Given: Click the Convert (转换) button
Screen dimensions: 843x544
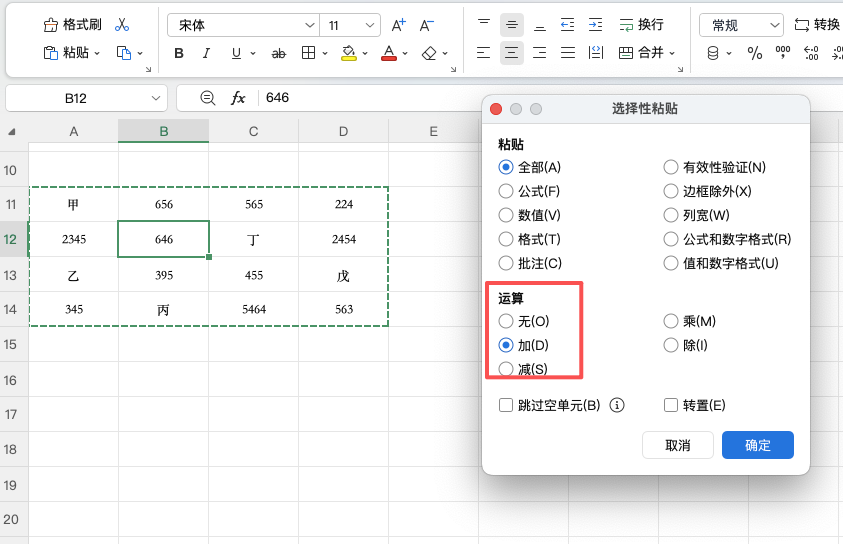Looking at the screenshot, I should tap(817, 25).
